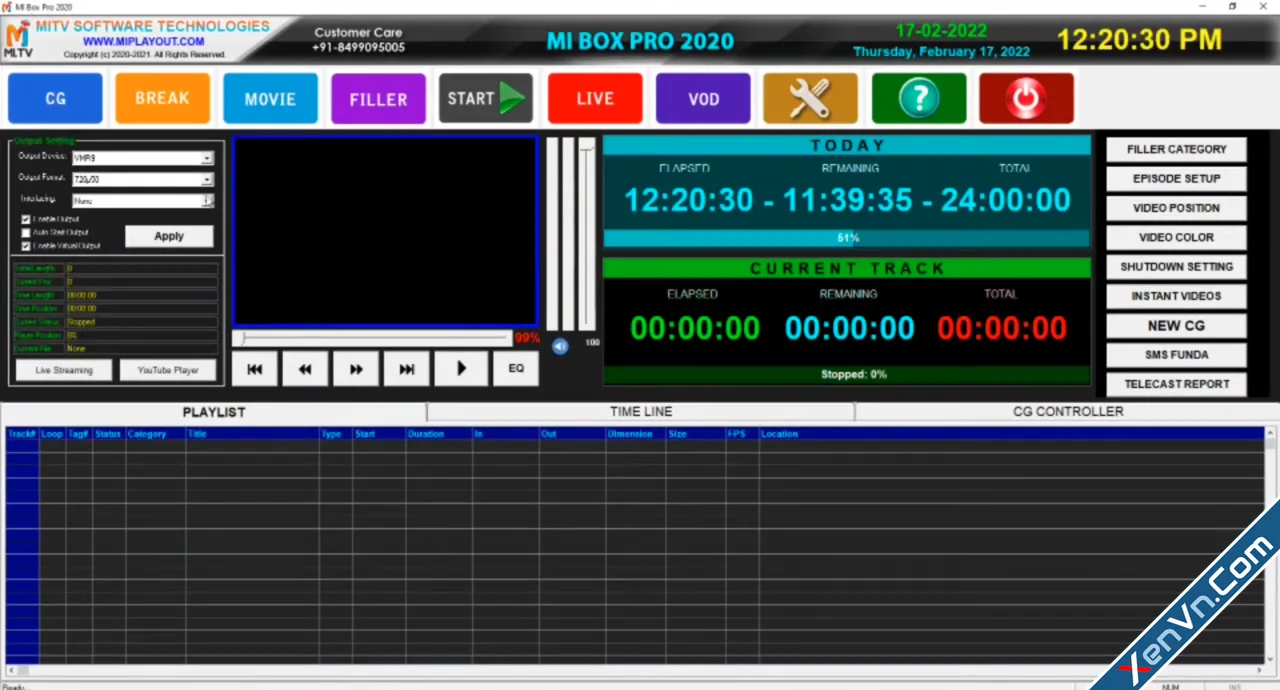The width and height of the screenshot is (1280, 690).
Task: Click the Status column header
Action: coord(109,434)
